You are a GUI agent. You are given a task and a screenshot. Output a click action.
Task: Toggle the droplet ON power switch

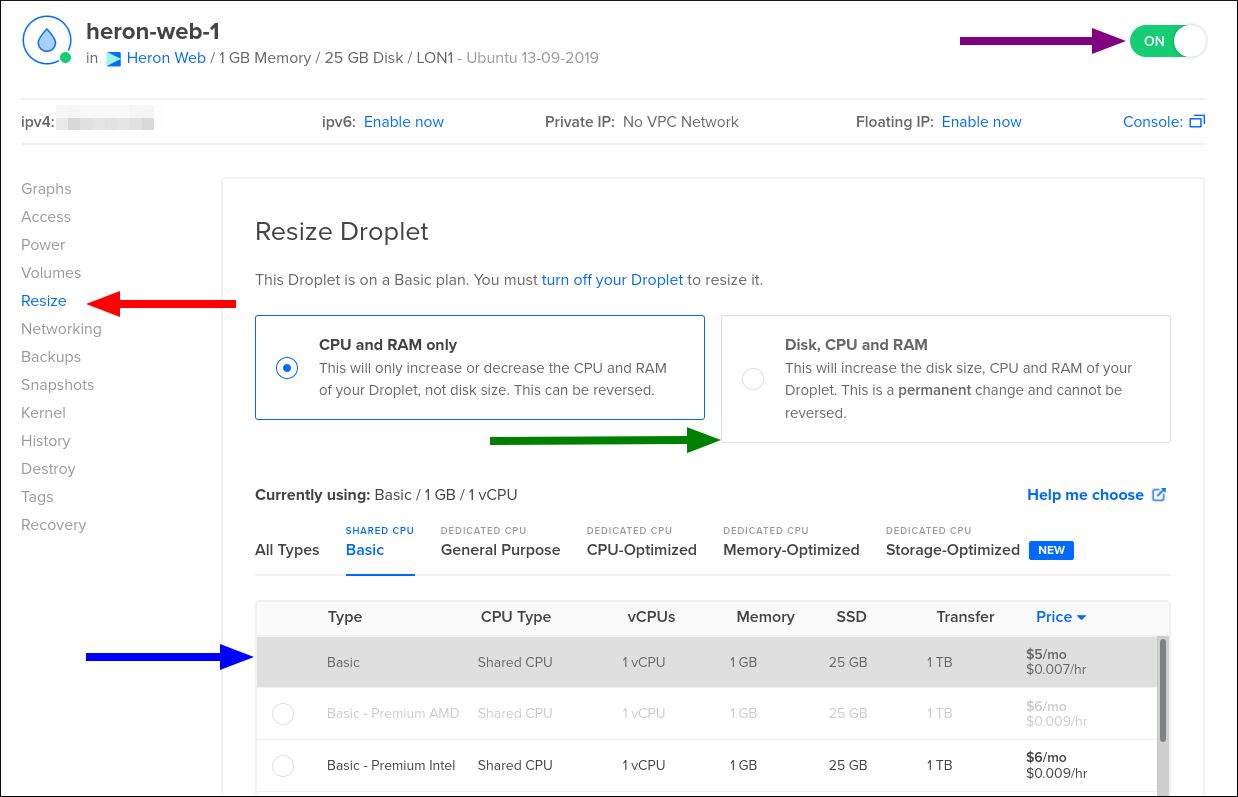coord(1167,42)
